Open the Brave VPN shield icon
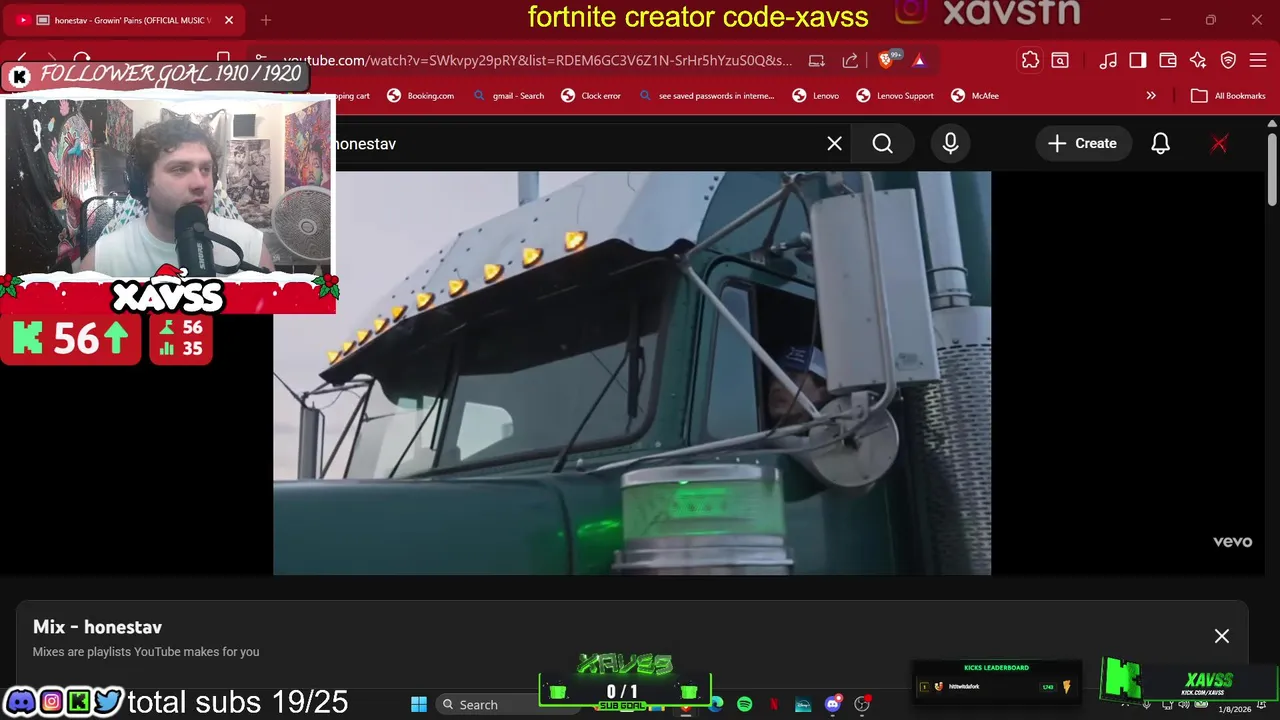Image resolution: width=1280 pixels, height=720 pixels. coord(1228,60)
